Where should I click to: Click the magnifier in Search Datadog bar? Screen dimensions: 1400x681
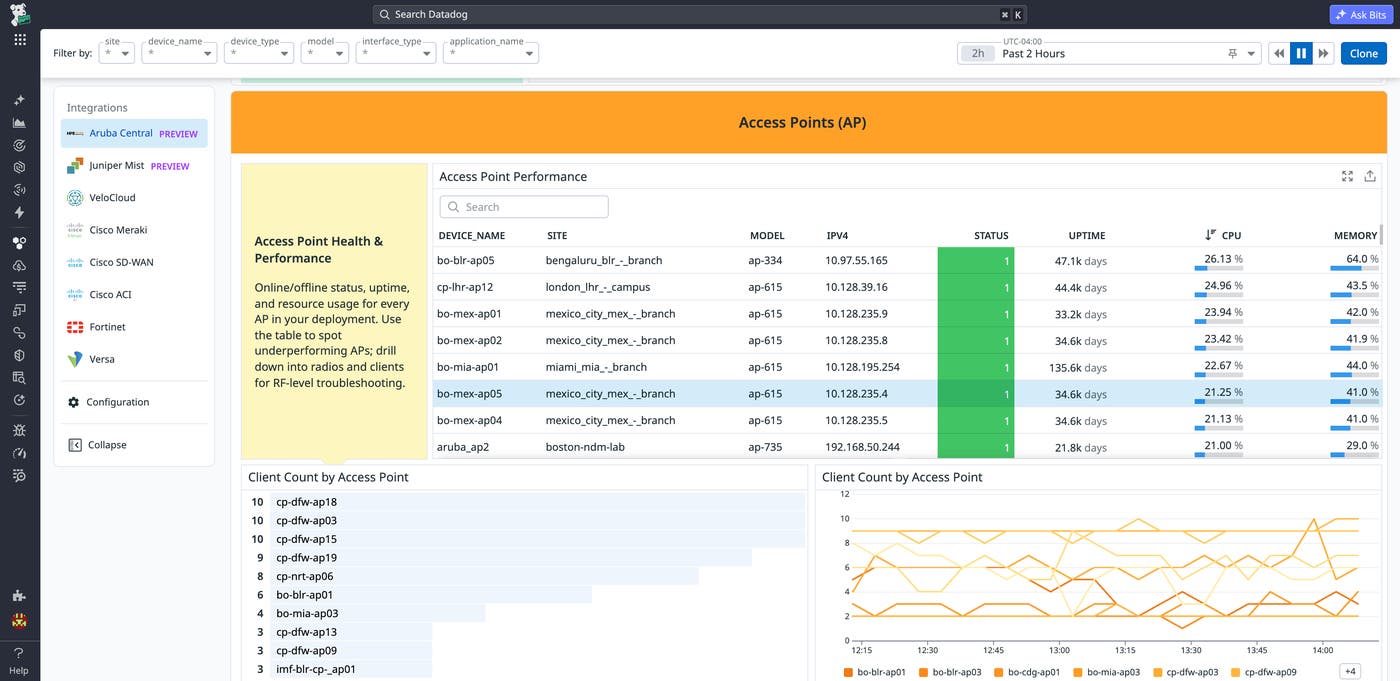tap(385, 15)
